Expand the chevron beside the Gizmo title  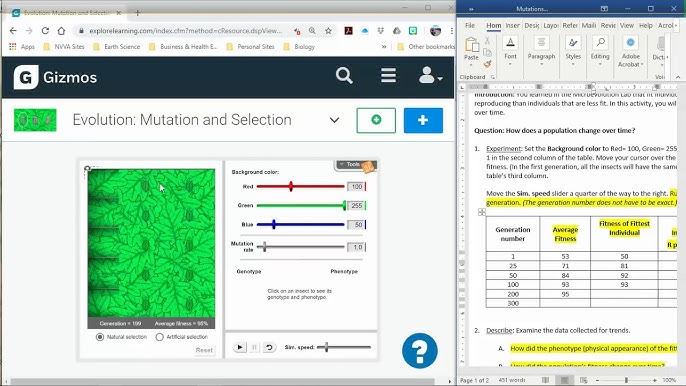tap(334, 120)
